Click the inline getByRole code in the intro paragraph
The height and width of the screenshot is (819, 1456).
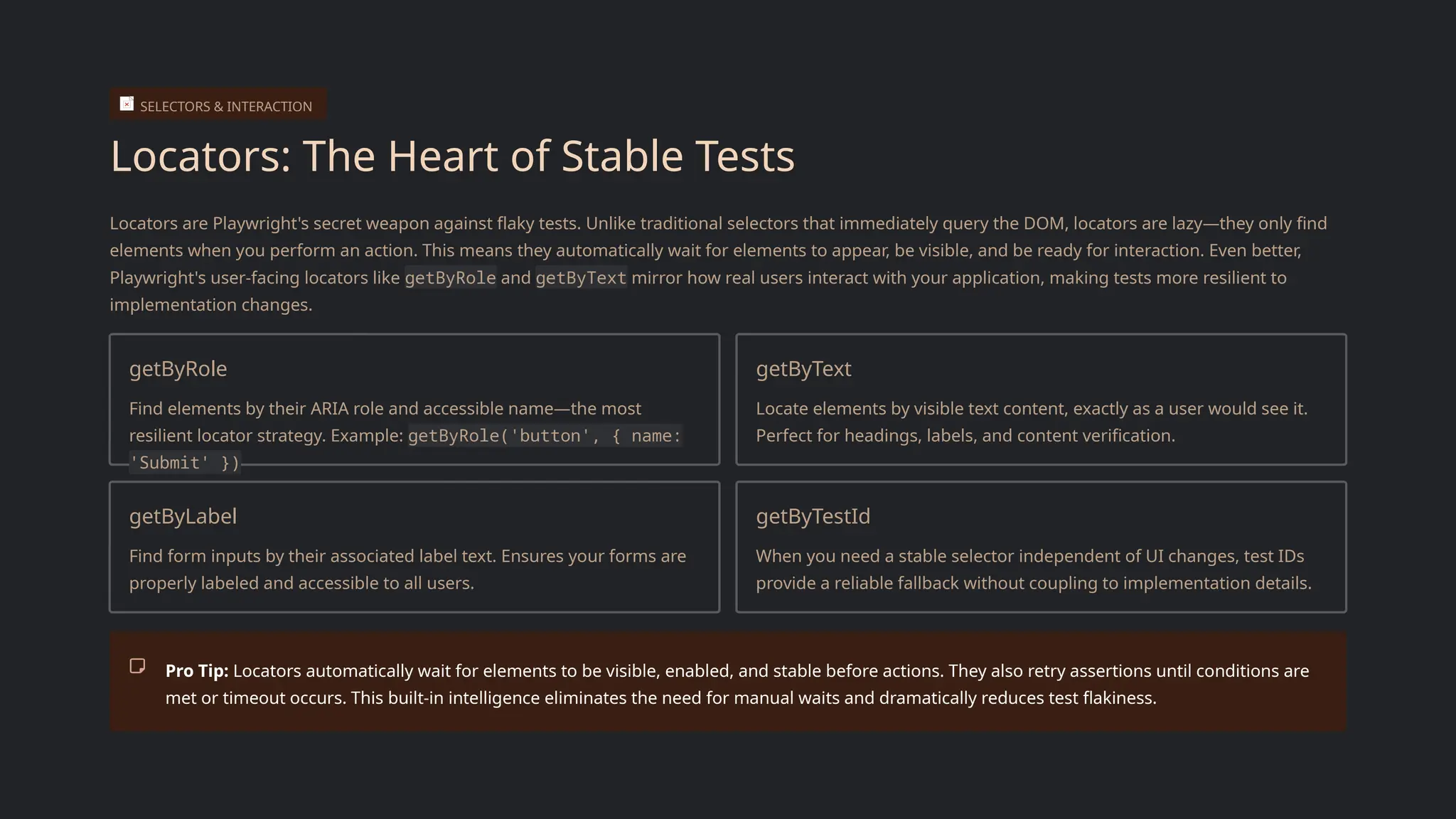click(x=450, y=278)
